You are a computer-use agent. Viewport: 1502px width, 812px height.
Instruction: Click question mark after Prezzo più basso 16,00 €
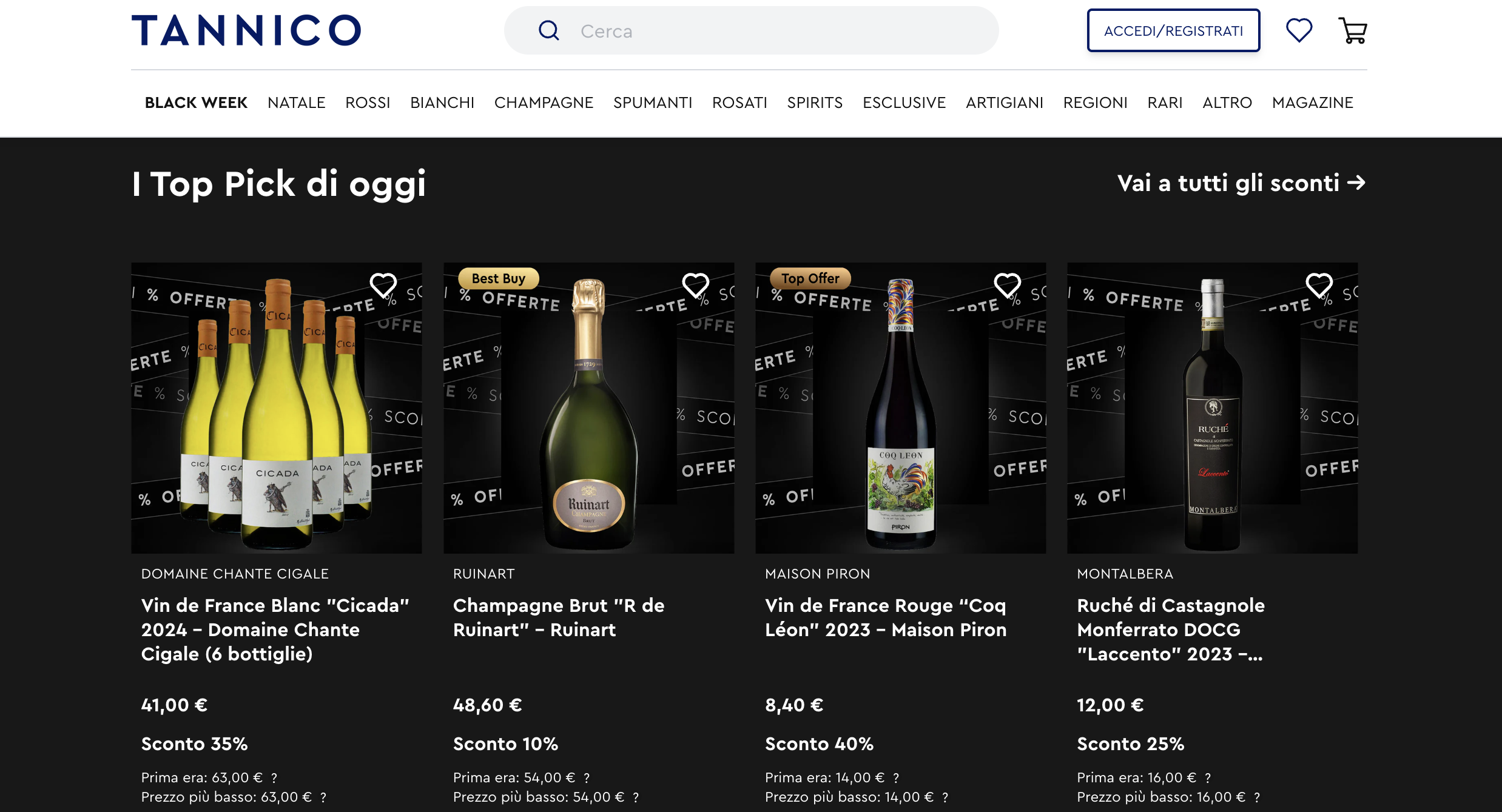click(x=1257, y=797)
